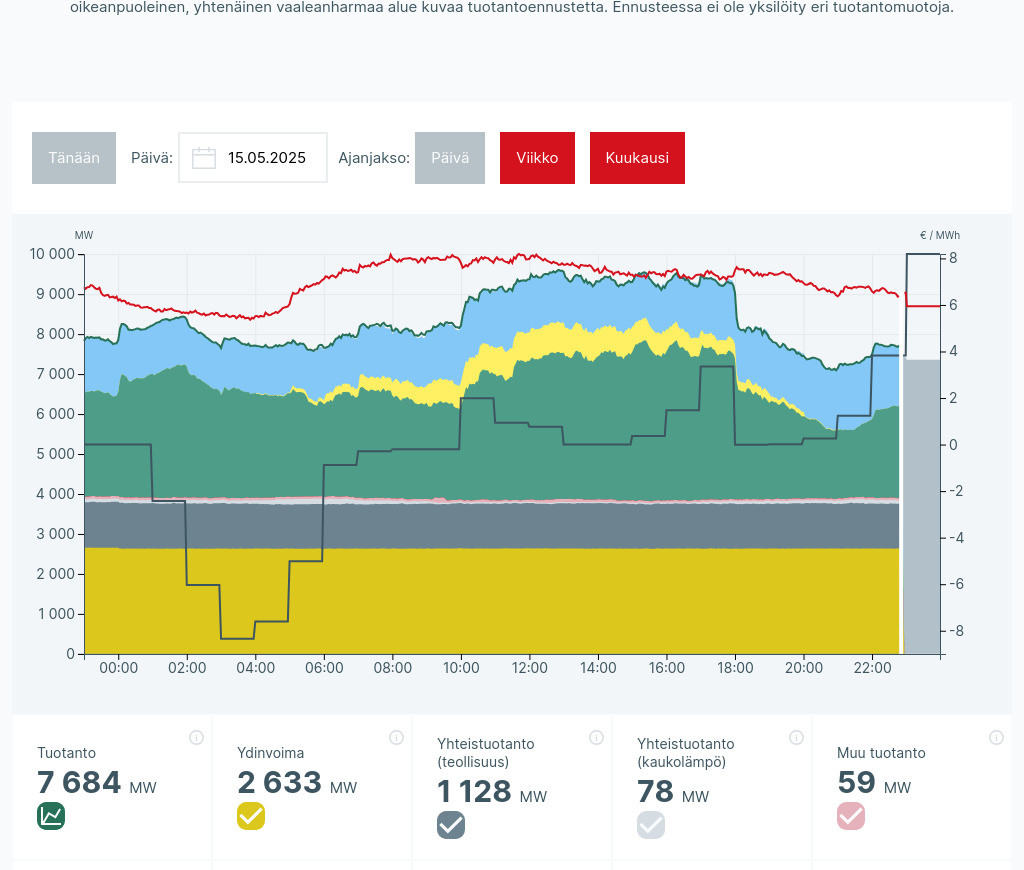The image size is (1024, 870).
Task: Open the info icon on Tuotanto card
Action: pos(196,738)
